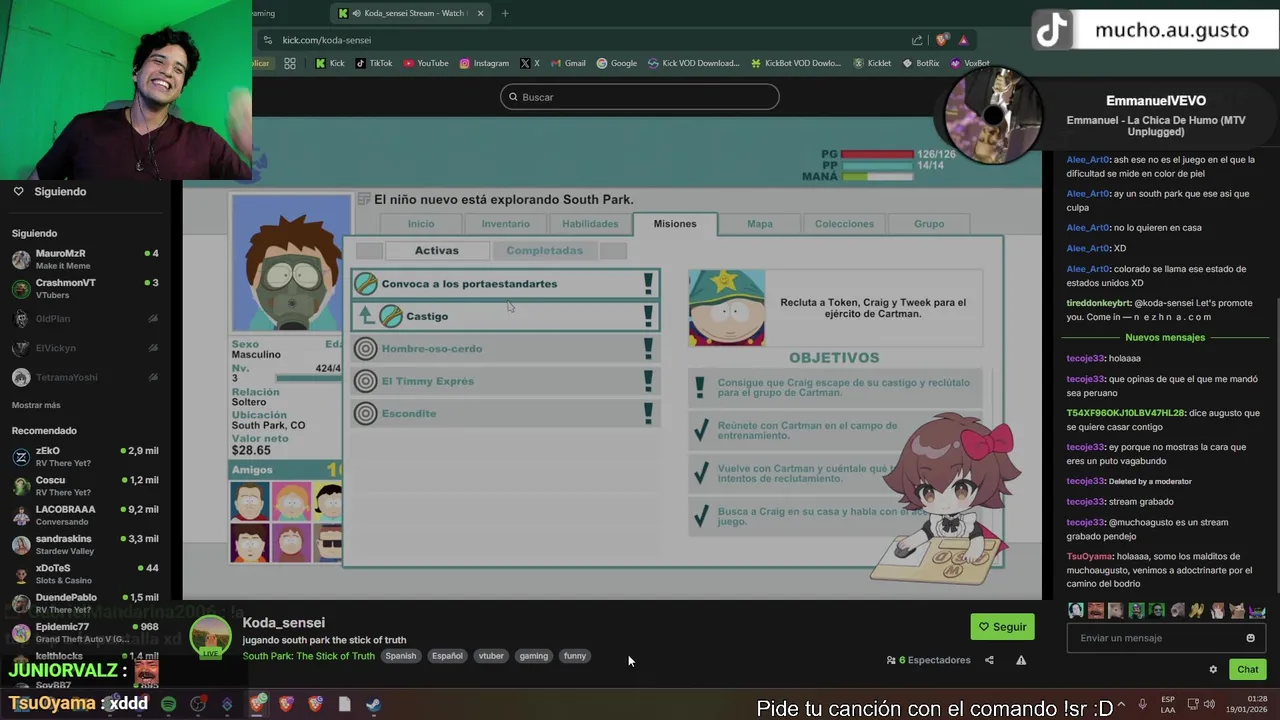Open the X bookmark
Viewport: 1280px width, 720px height.
pyautogui.click(x=530, y=63)
